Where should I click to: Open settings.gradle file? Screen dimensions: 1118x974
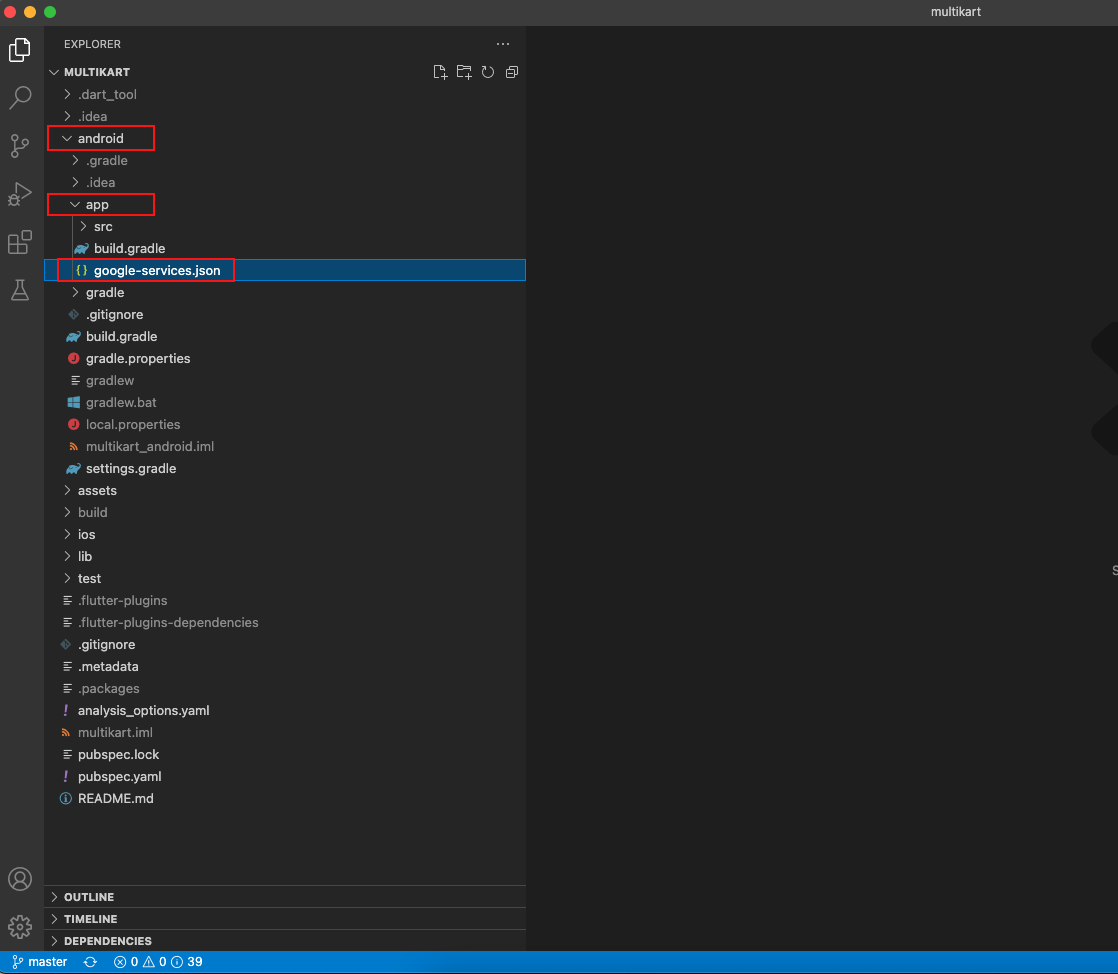[285, 468]
